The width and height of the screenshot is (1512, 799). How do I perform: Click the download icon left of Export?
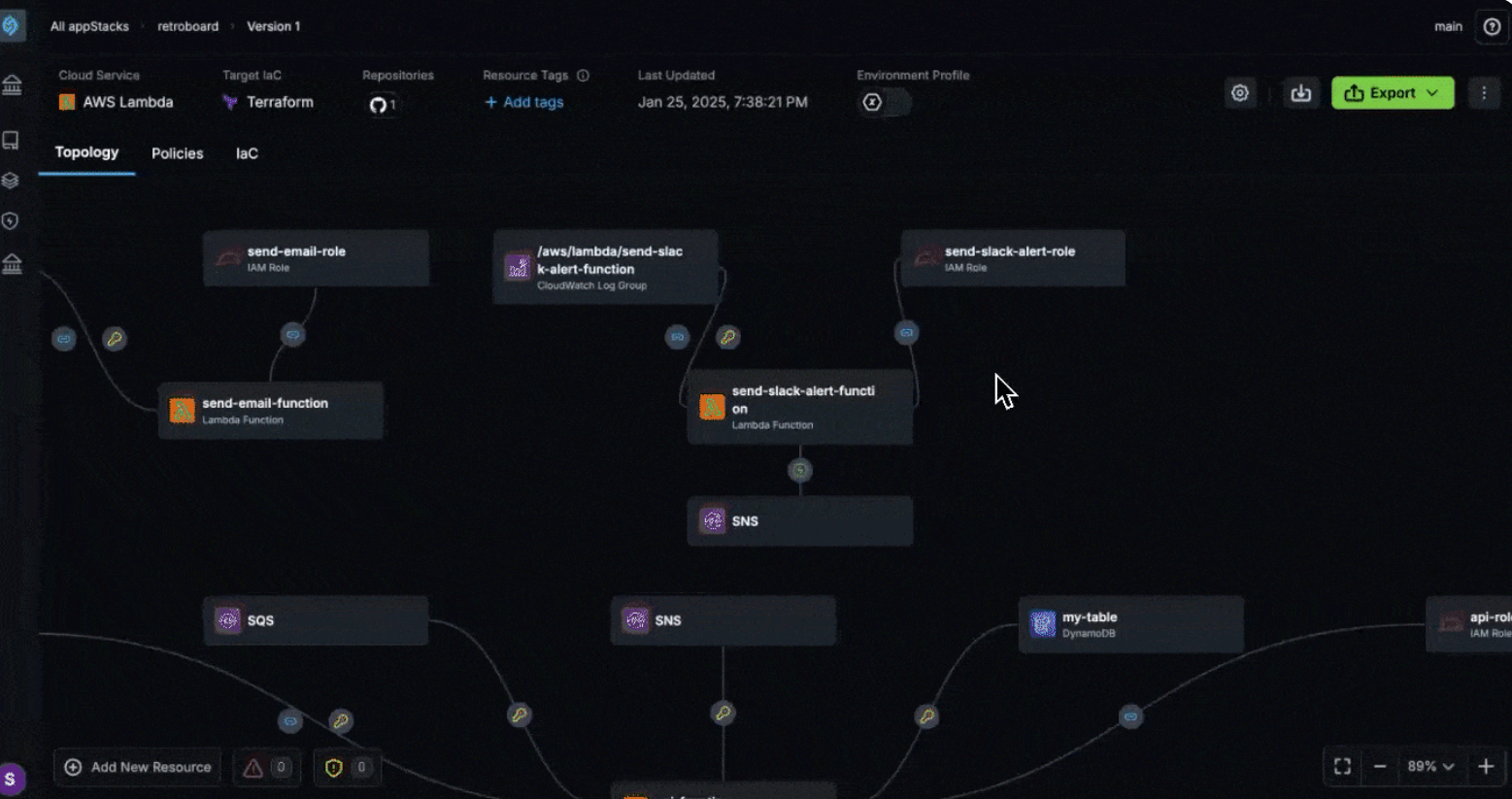tap(1300, 93)
